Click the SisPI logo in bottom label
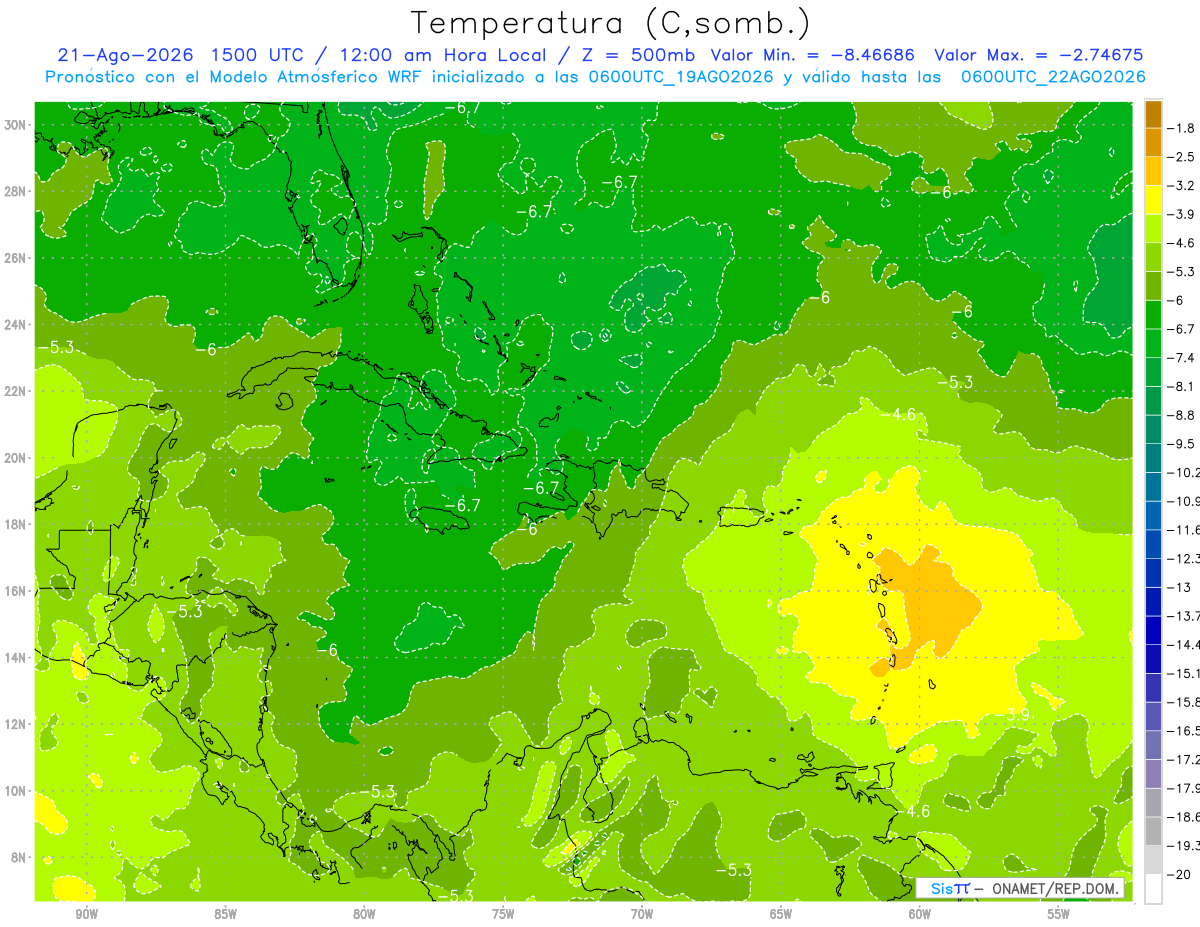 [950, 888]
